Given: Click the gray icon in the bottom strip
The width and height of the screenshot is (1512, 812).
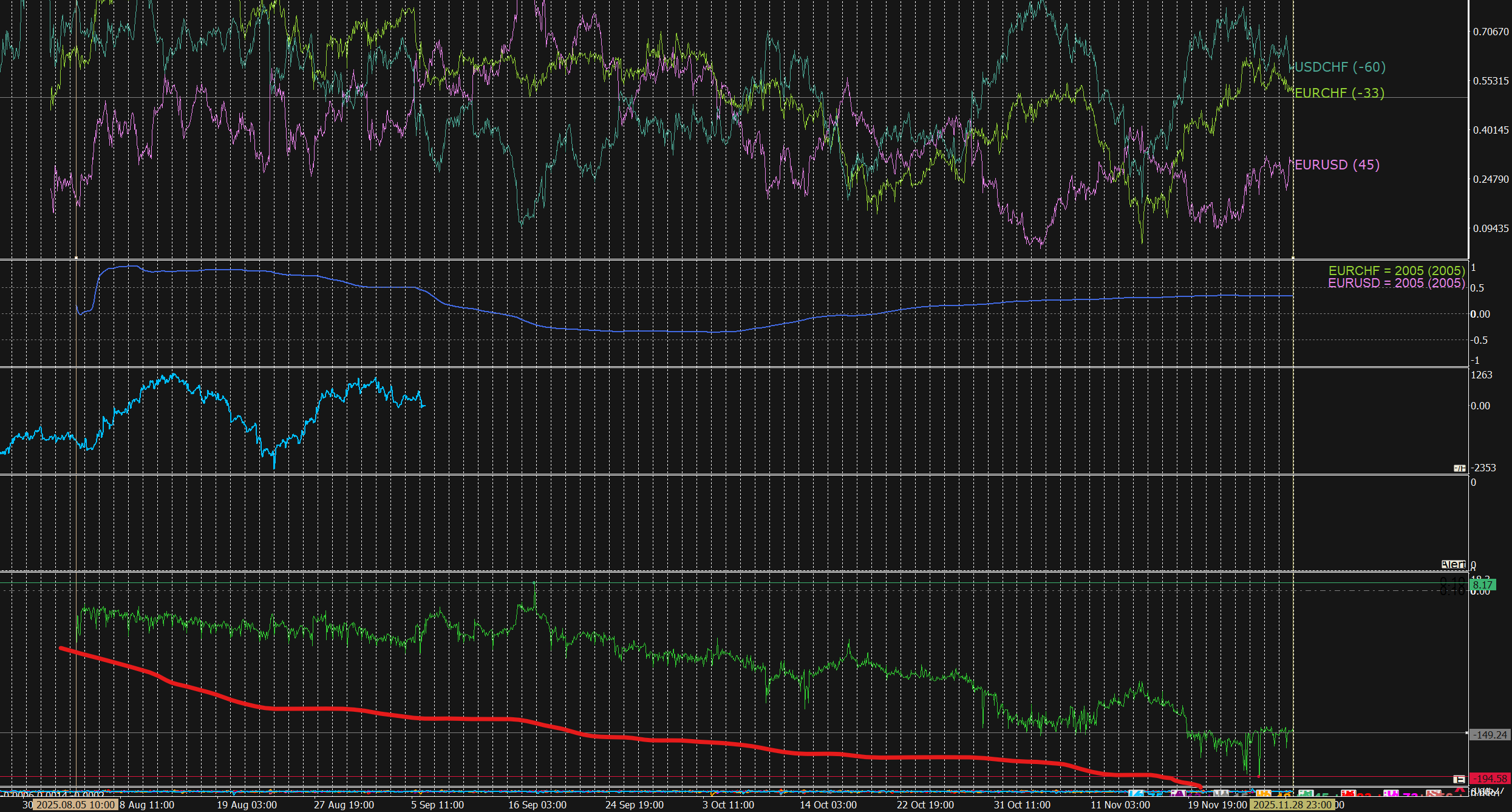Looking at the screenshot, I should coord(1221,793).
